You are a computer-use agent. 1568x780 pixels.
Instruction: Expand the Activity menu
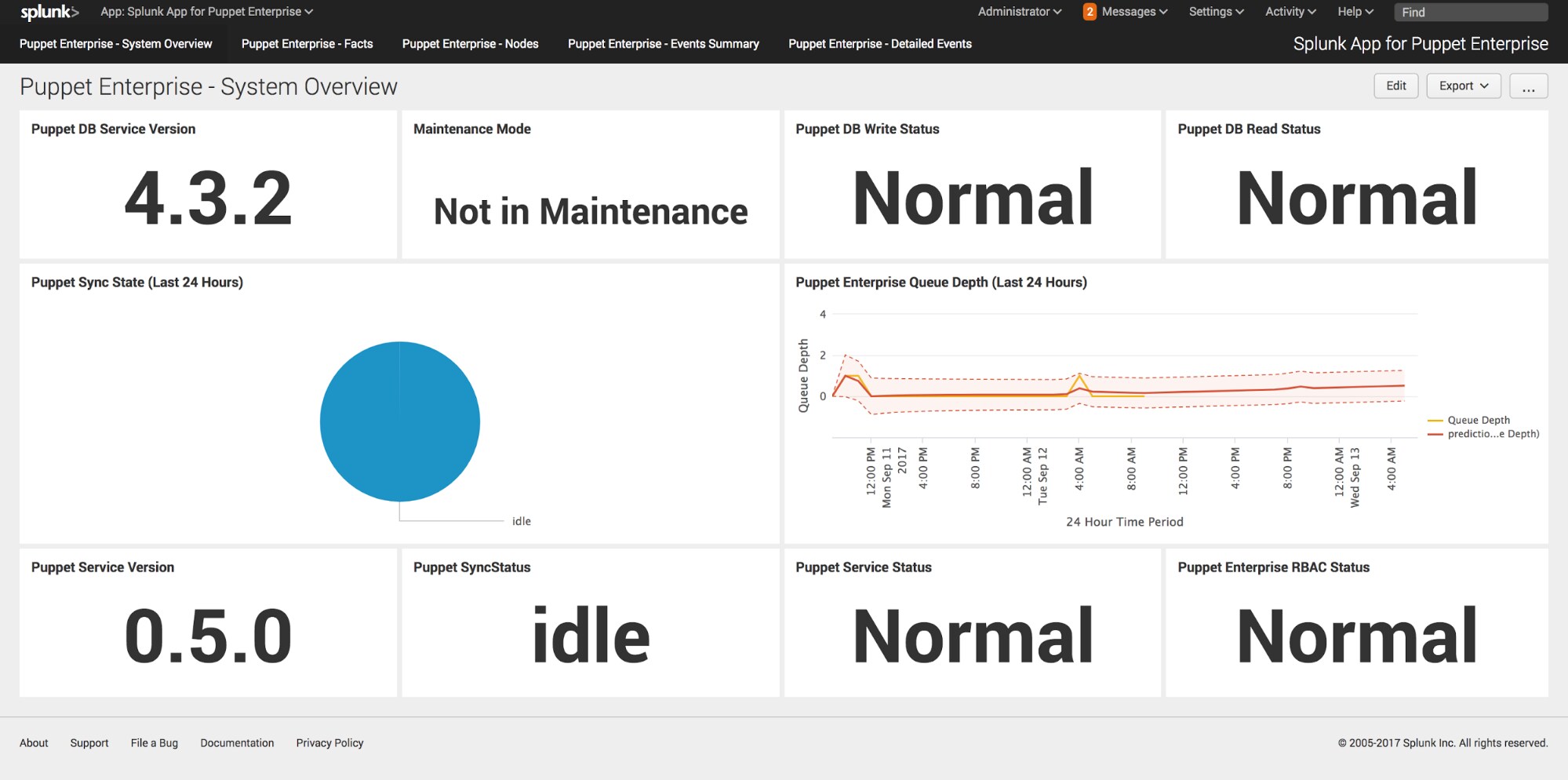(1290, 12)
